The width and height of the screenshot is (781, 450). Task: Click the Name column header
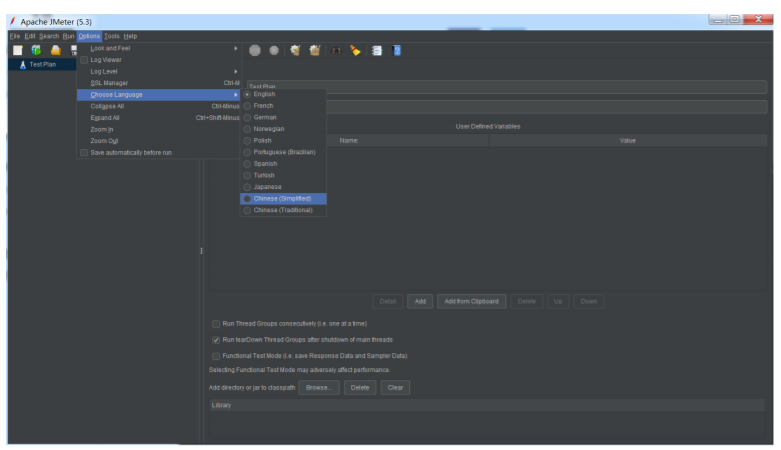[349, 141]
